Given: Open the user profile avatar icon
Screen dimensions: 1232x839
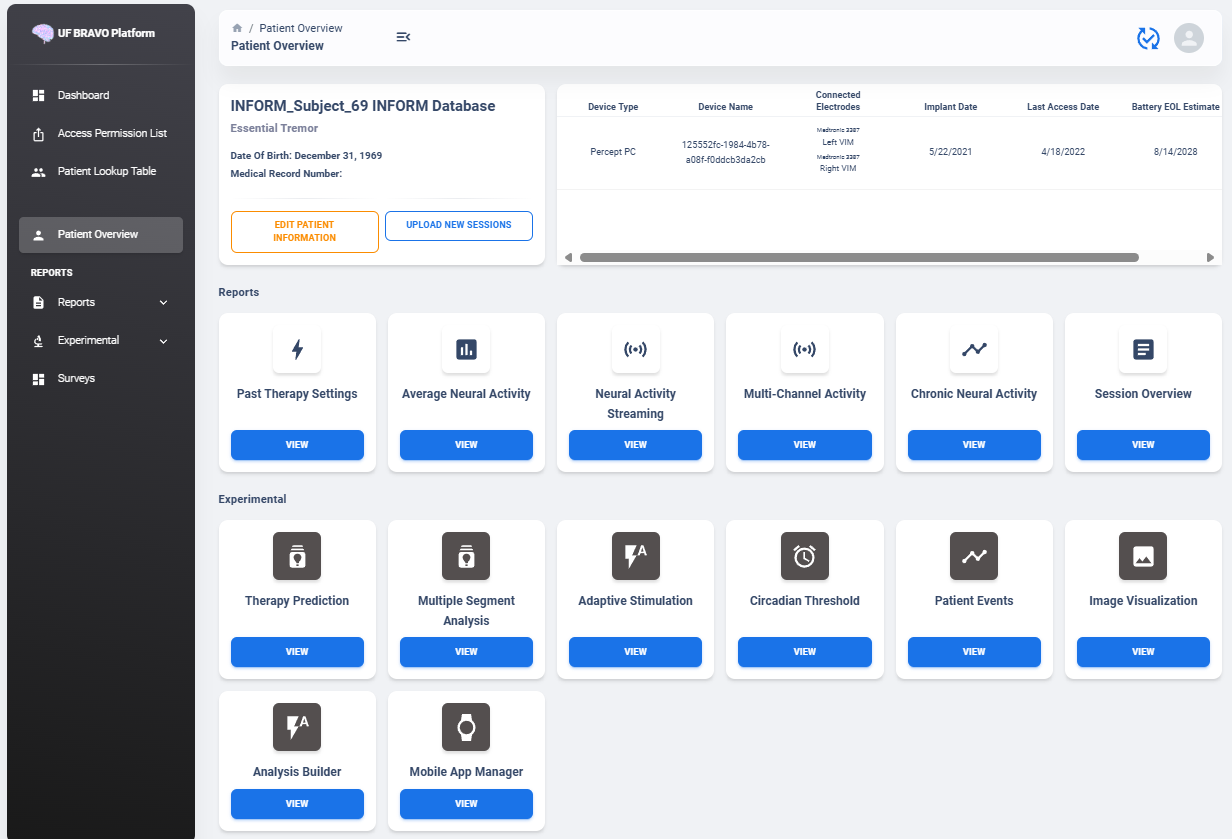Looking at the screenshot, I should tap(1188, 38).
